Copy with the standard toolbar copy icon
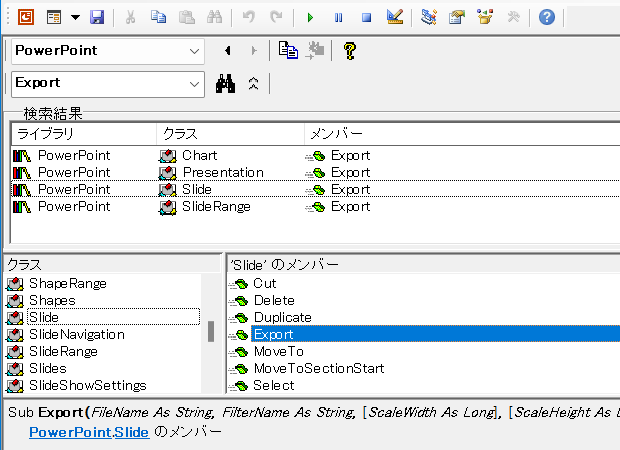620x450 pixels. coord(158,17)
